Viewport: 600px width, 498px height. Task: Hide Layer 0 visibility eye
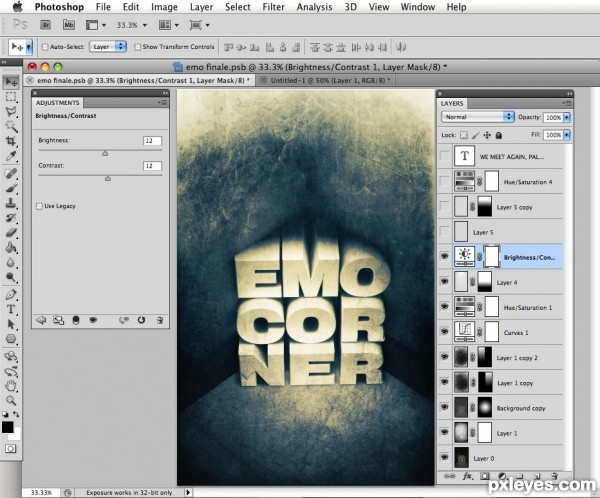(x=444, y=457)
